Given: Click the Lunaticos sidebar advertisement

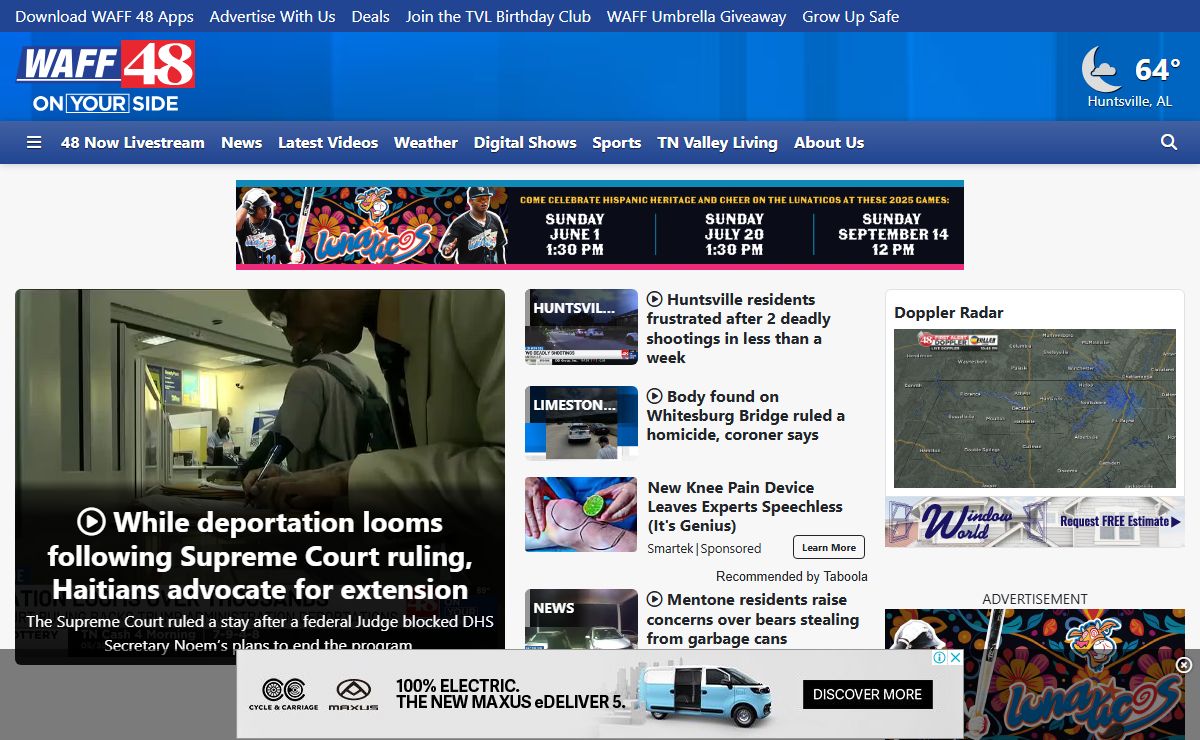Looking at the screenshot, I should click(x=1035, y=674).
